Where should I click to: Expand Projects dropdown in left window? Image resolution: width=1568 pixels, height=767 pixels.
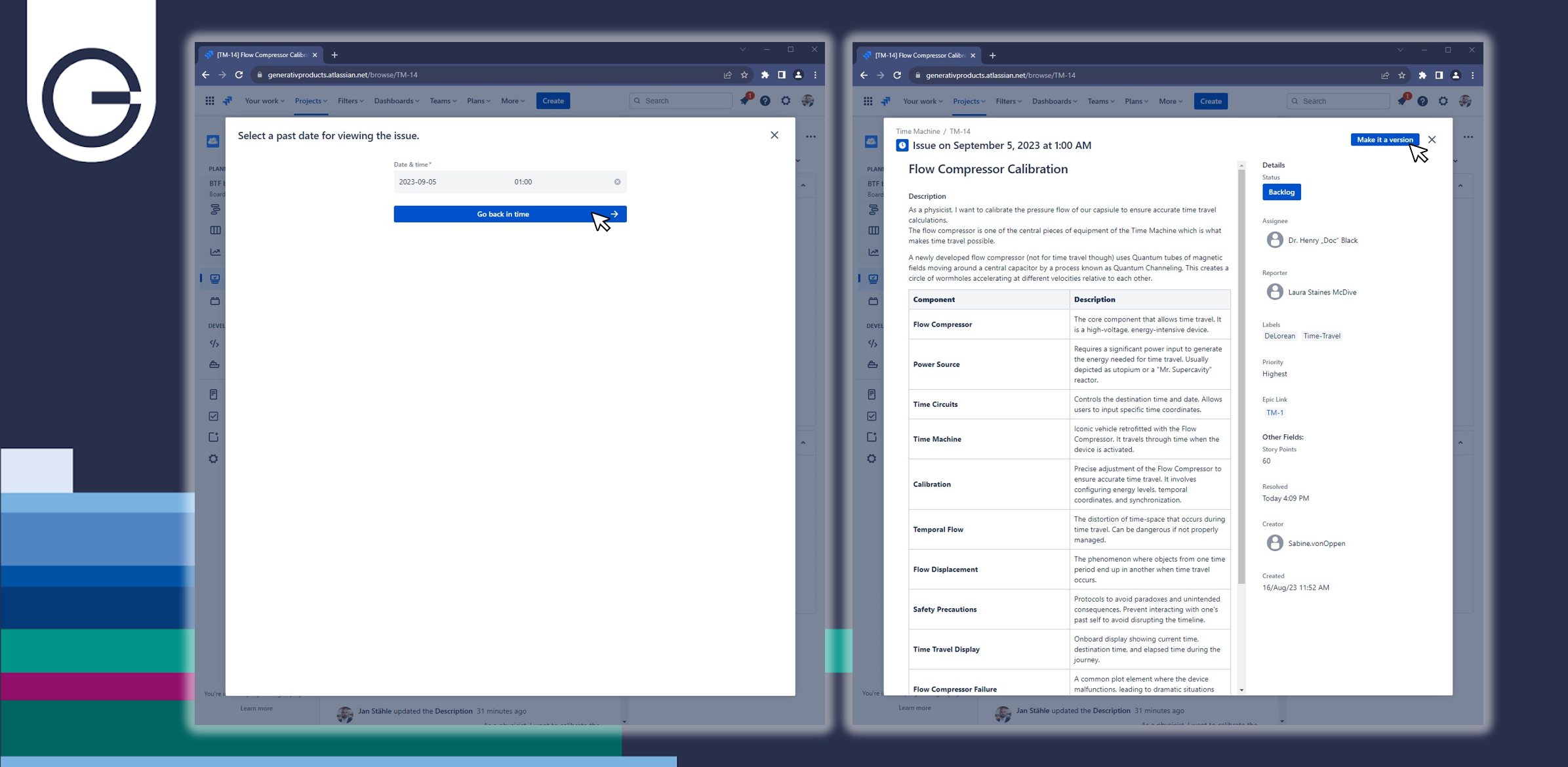click(311, 101)
